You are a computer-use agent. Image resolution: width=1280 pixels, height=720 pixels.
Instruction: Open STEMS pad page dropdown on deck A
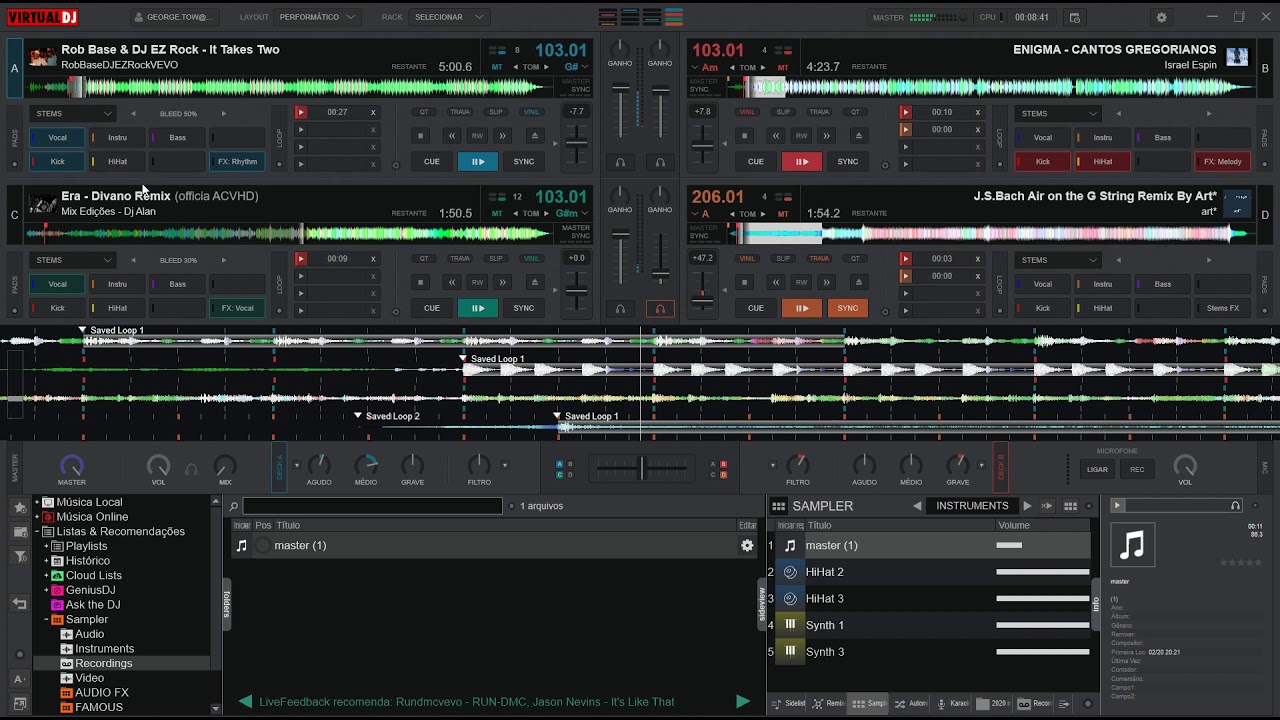pyautogui.click(x=74, y=113)
